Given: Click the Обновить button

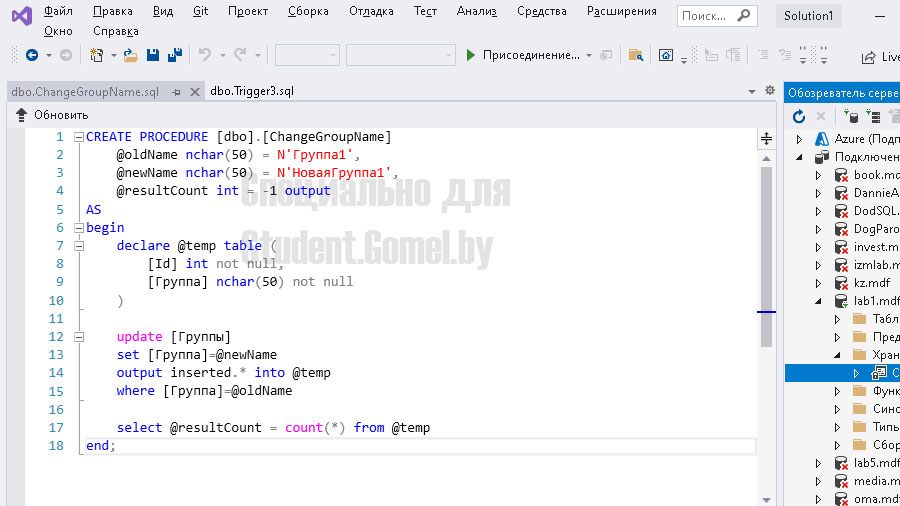Looking at the screenshot, I should 52,115.
